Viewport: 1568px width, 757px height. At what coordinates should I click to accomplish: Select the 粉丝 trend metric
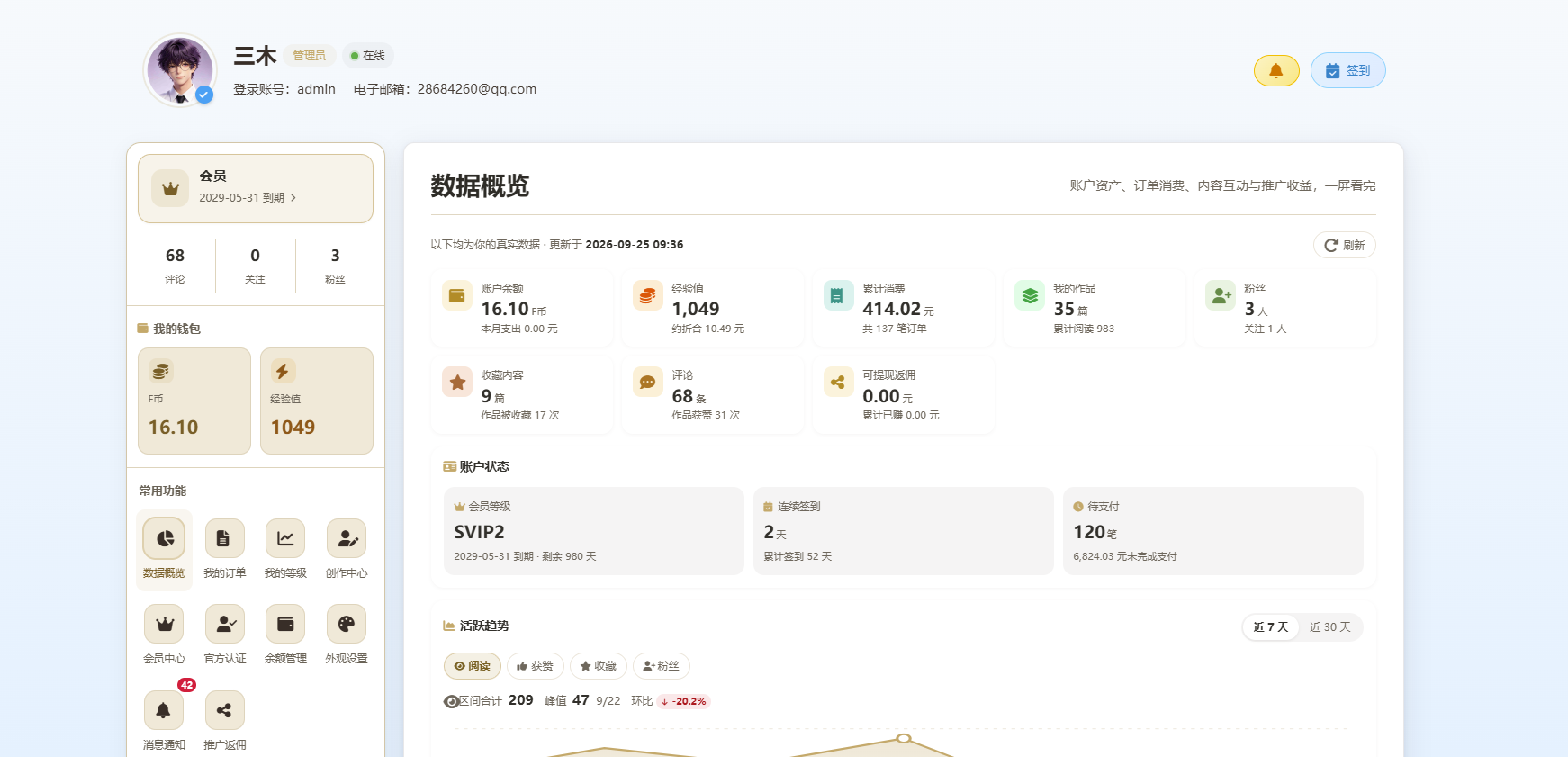pos(662,666)
